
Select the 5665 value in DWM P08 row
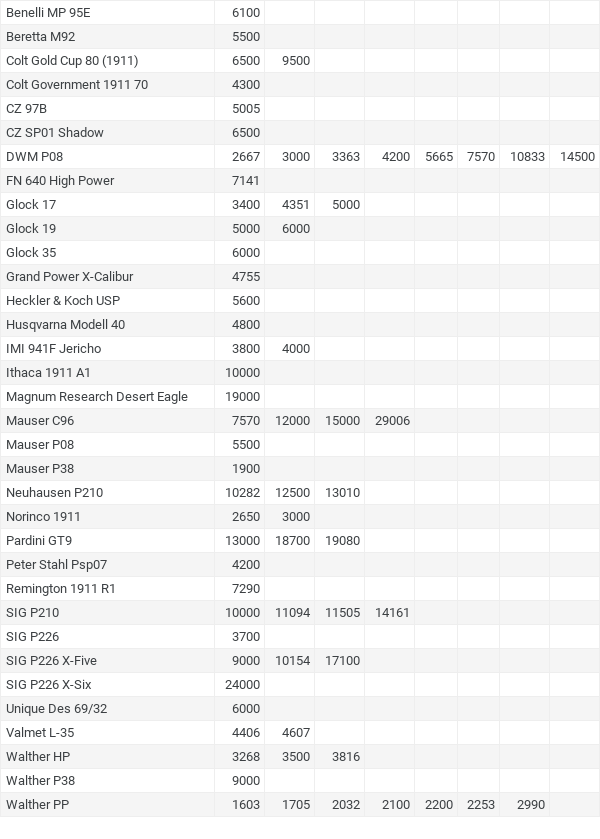pos(439,157)
